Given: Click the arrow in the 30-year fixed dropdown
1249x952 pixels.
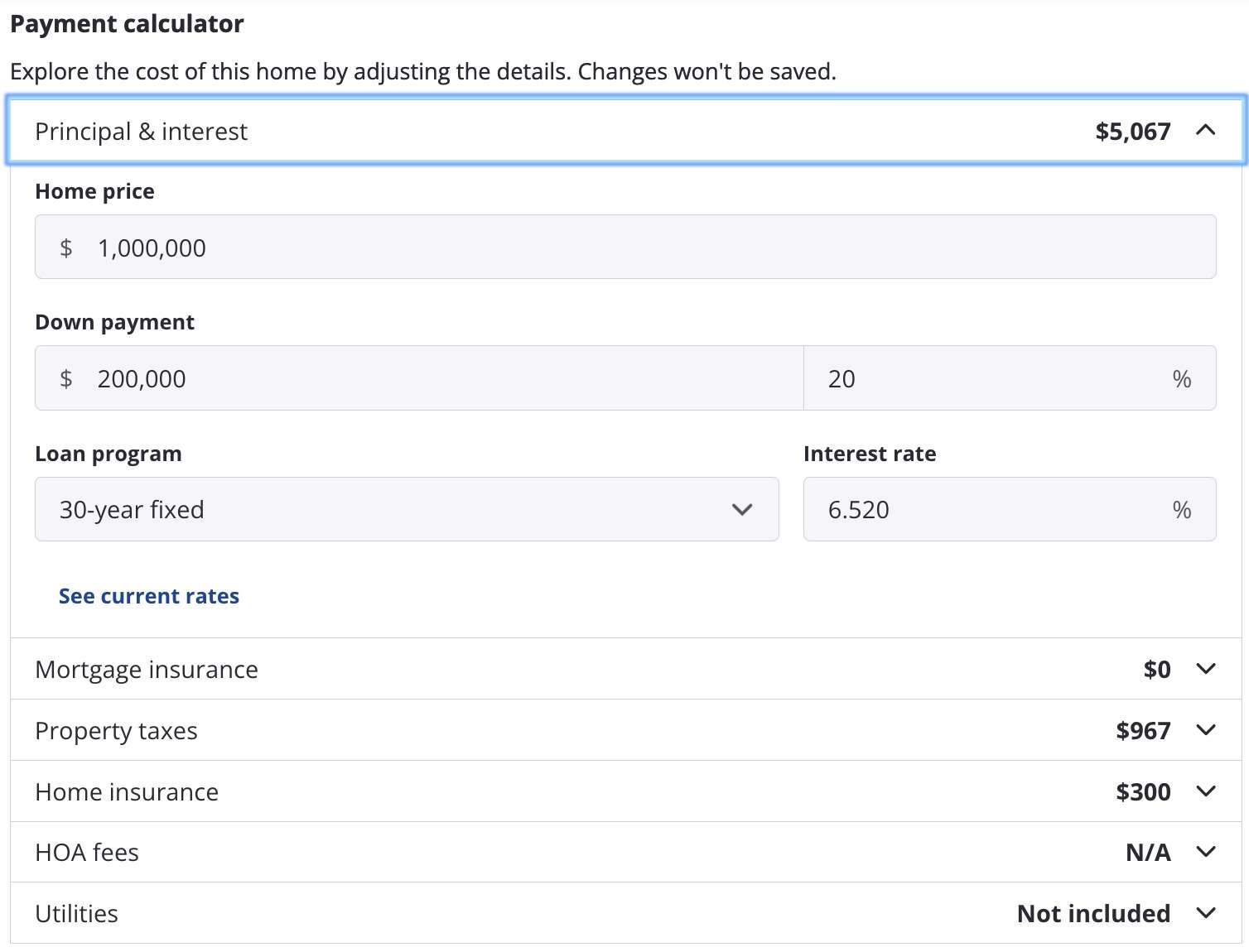Looking at the screenshot, I should pos(742,510).
